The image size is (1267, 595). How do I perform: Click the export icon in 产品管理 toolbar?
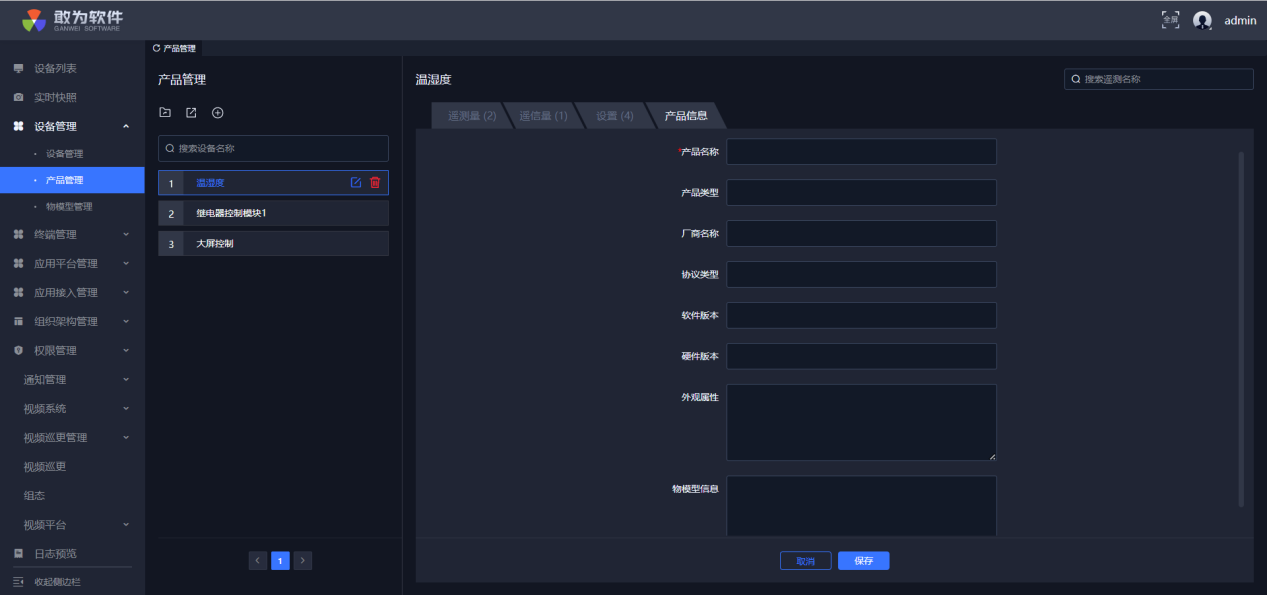tap(191, 113)
